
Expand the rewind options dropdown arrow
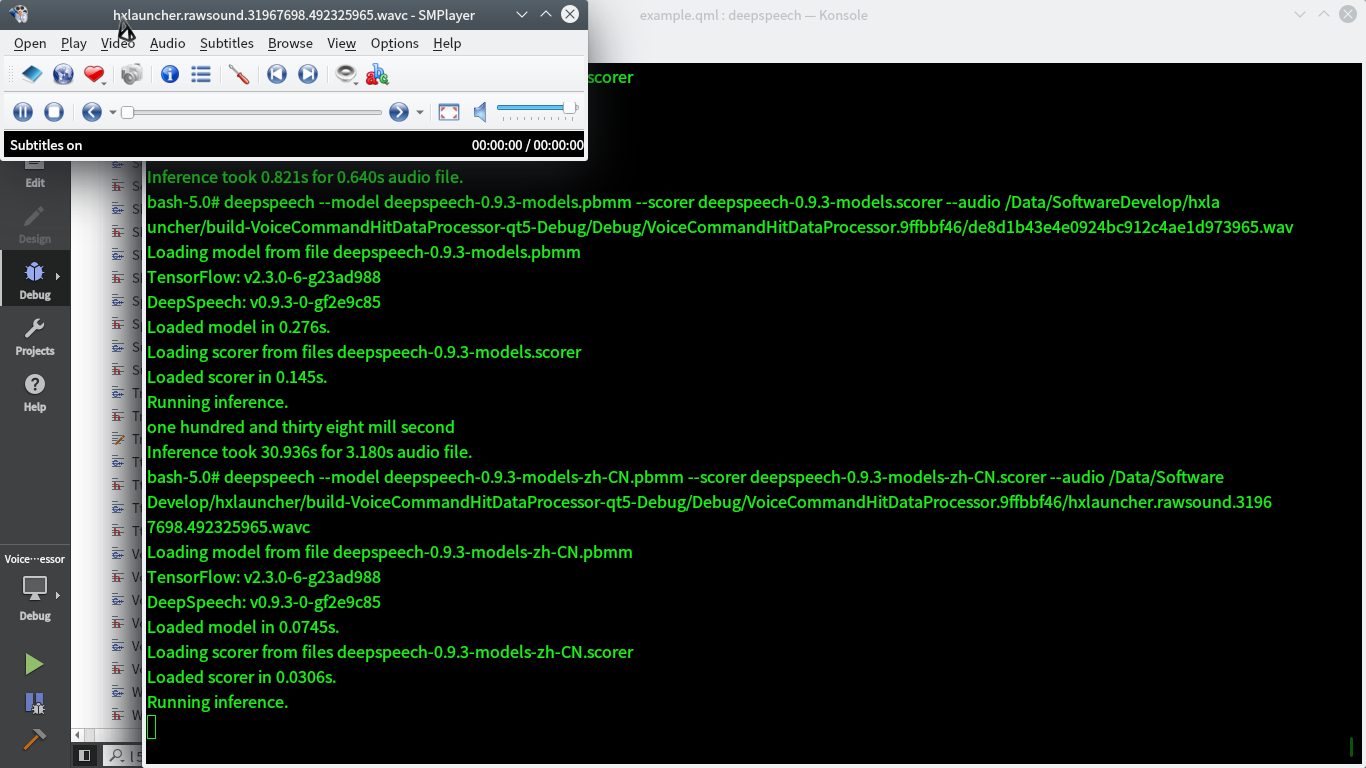click(x=112, y=113)
